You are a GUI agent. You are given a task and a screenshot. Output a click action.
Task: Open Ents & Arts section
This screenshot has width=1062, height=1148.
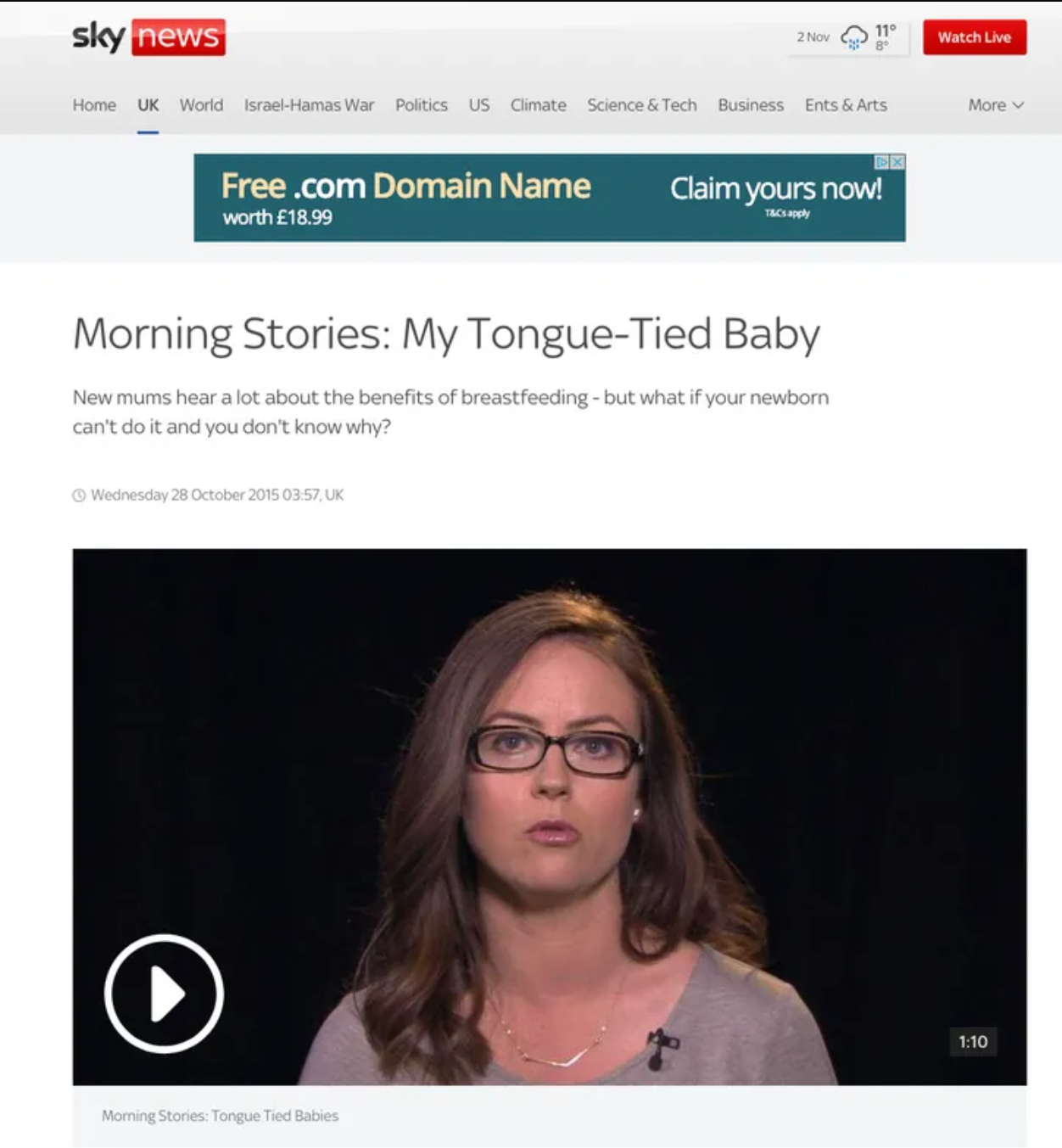click(x=846, y=105)
